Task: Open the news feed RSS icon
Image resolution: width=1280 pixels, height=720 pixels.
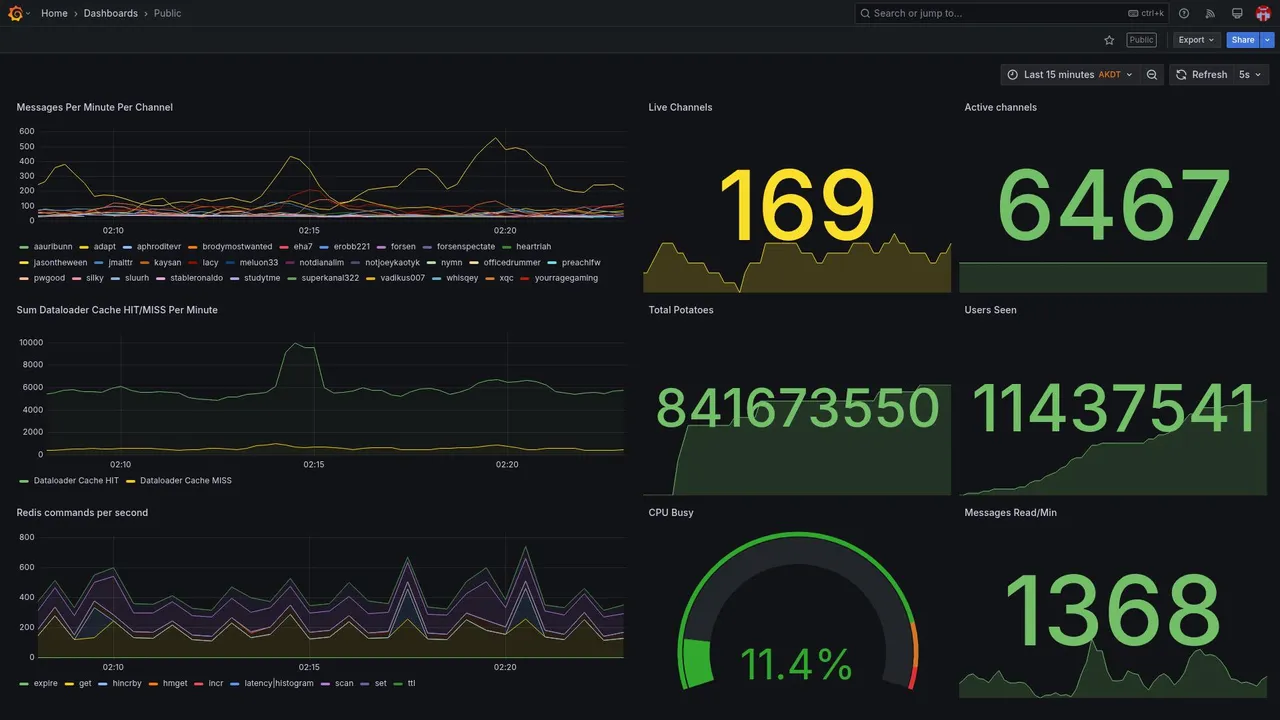Action: click(1210, 13)
